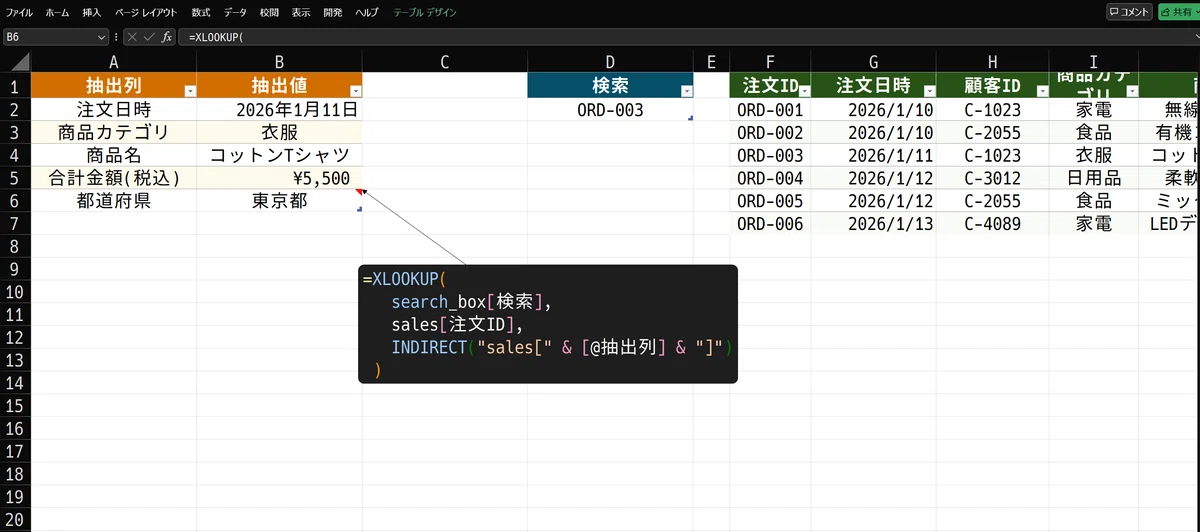The image size is (1200, 532).
Task: Click the ORD-001 cell
Action: [770, 110]
